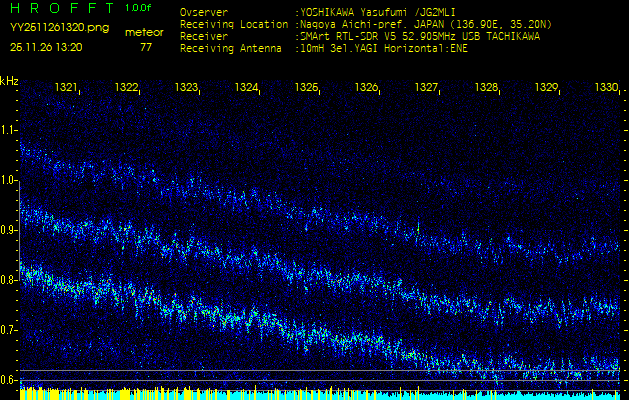Click the yellow signal-level bar strip
The height and width of the screenshot is (400, 629).
[x=314, y=394]
